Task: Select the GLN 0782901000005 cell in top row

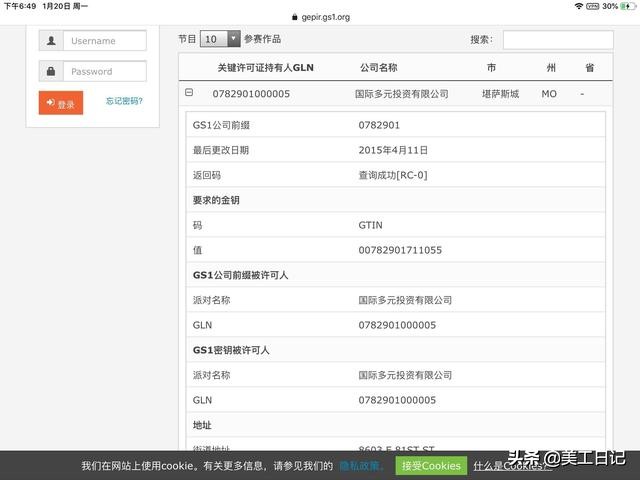Action: [251, 94]
